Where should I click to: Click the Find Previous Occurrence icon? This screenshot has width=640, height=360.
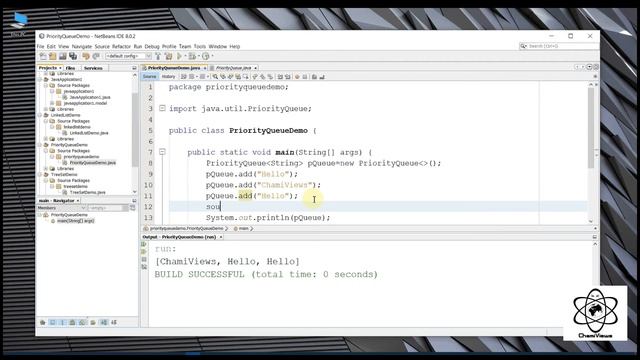pos(223,76)
